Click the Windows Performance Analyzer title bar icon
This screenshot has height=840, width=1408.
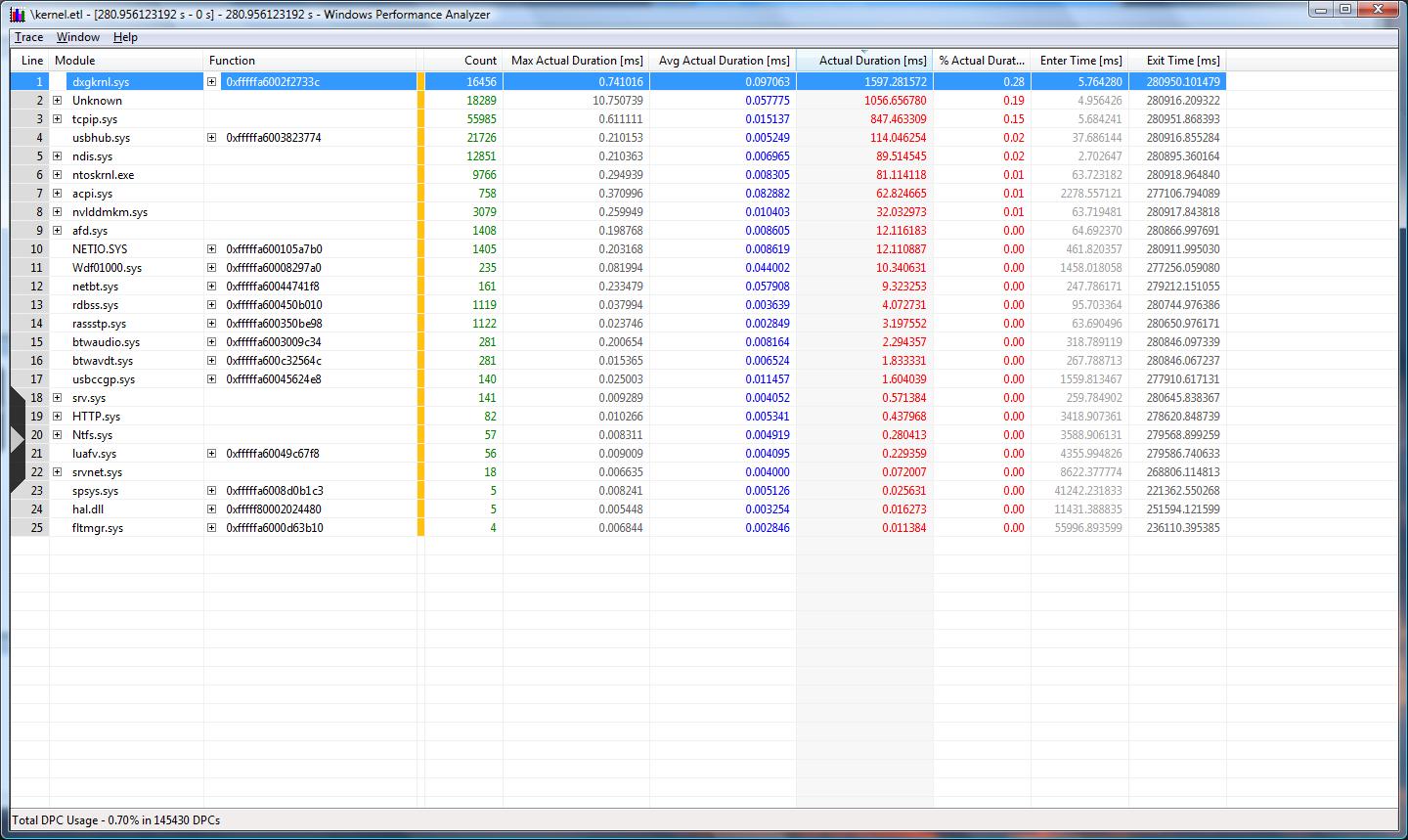pyautogui.click(x=17, y=14)
